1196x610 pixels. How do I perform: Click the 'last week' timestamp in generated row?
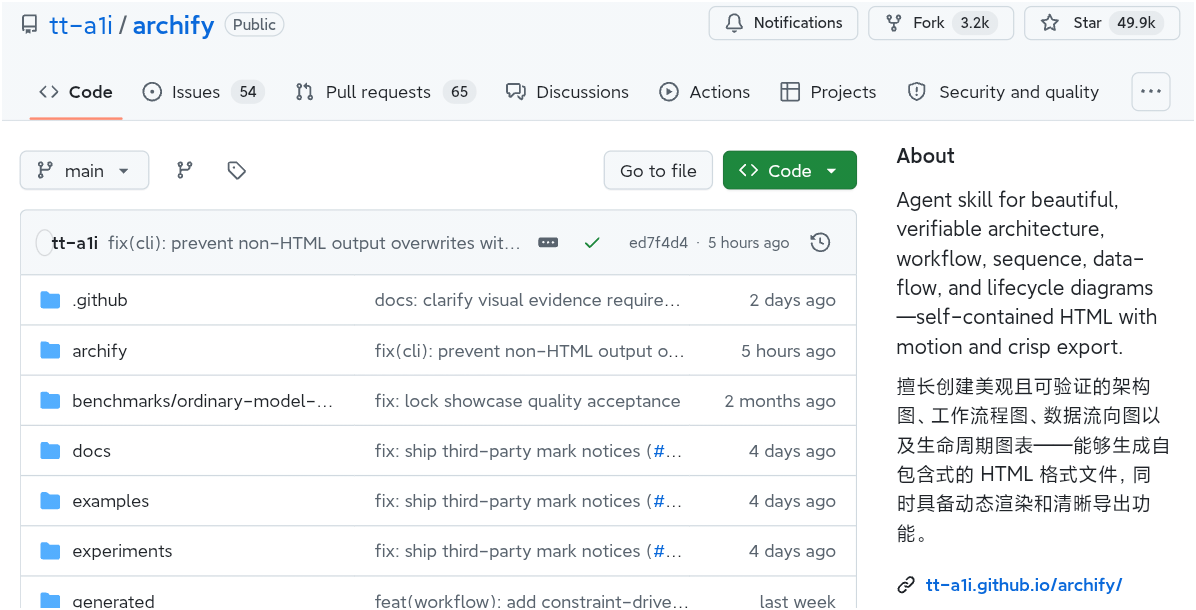pyautogui.click(x=797, y=601)
